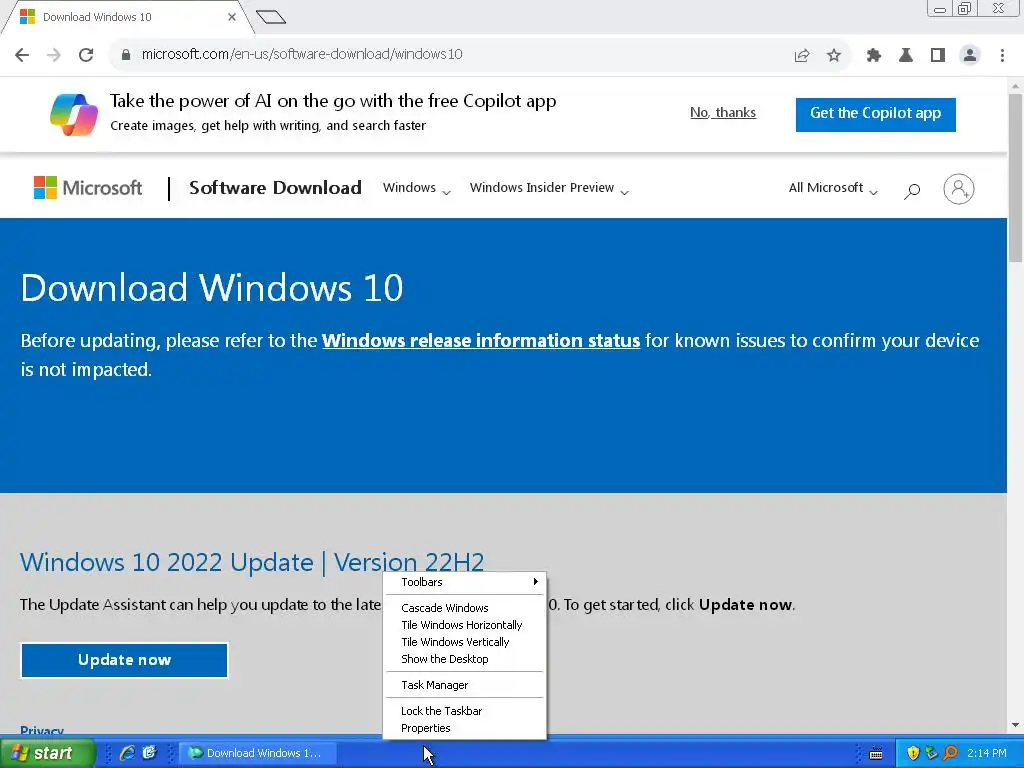
Task: Click the Software Download heading link
Action: tap(275, 188)
